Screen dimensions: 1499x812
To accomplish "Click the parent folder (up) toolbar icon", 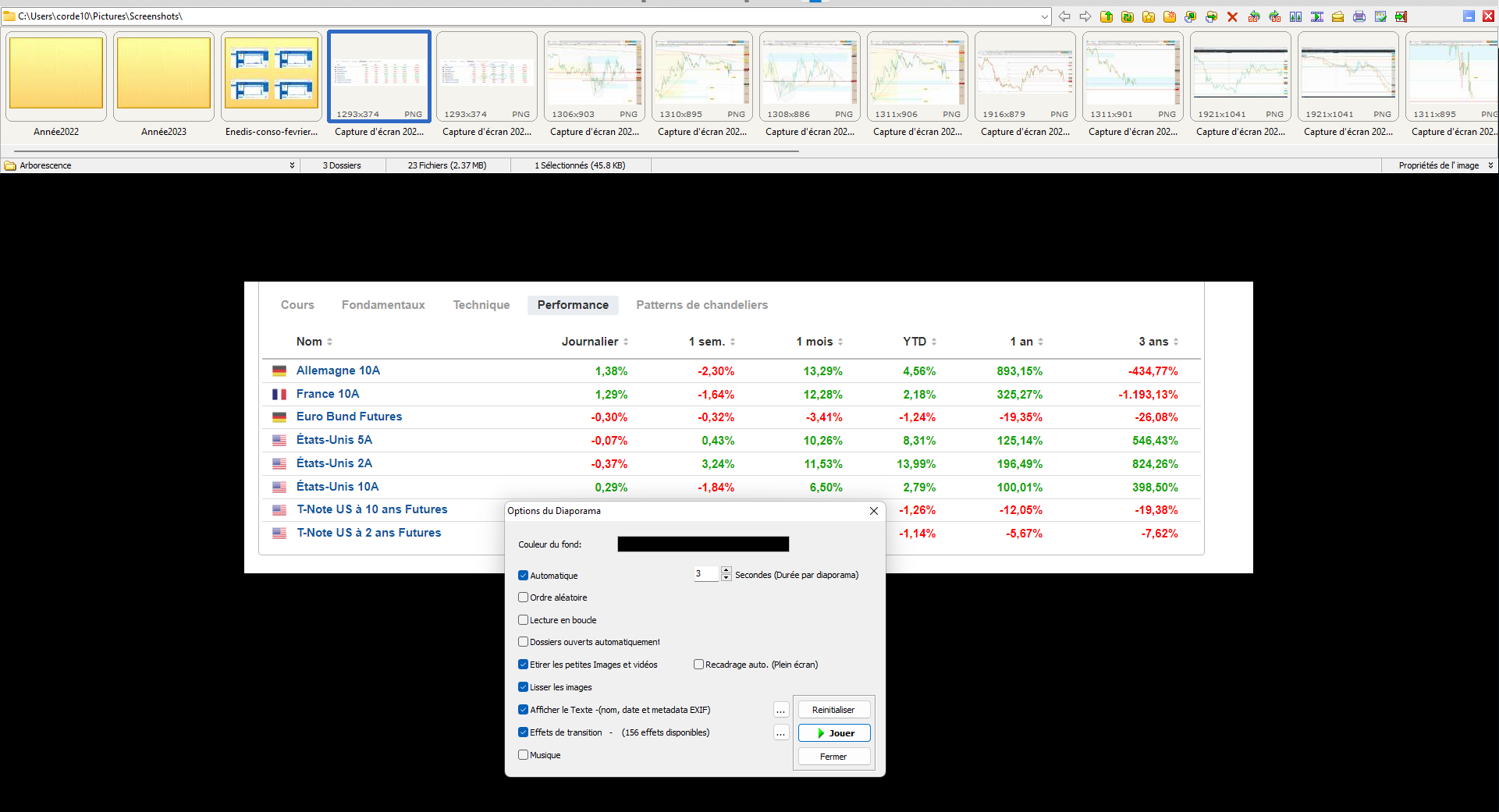I will tap(1106, 16).
